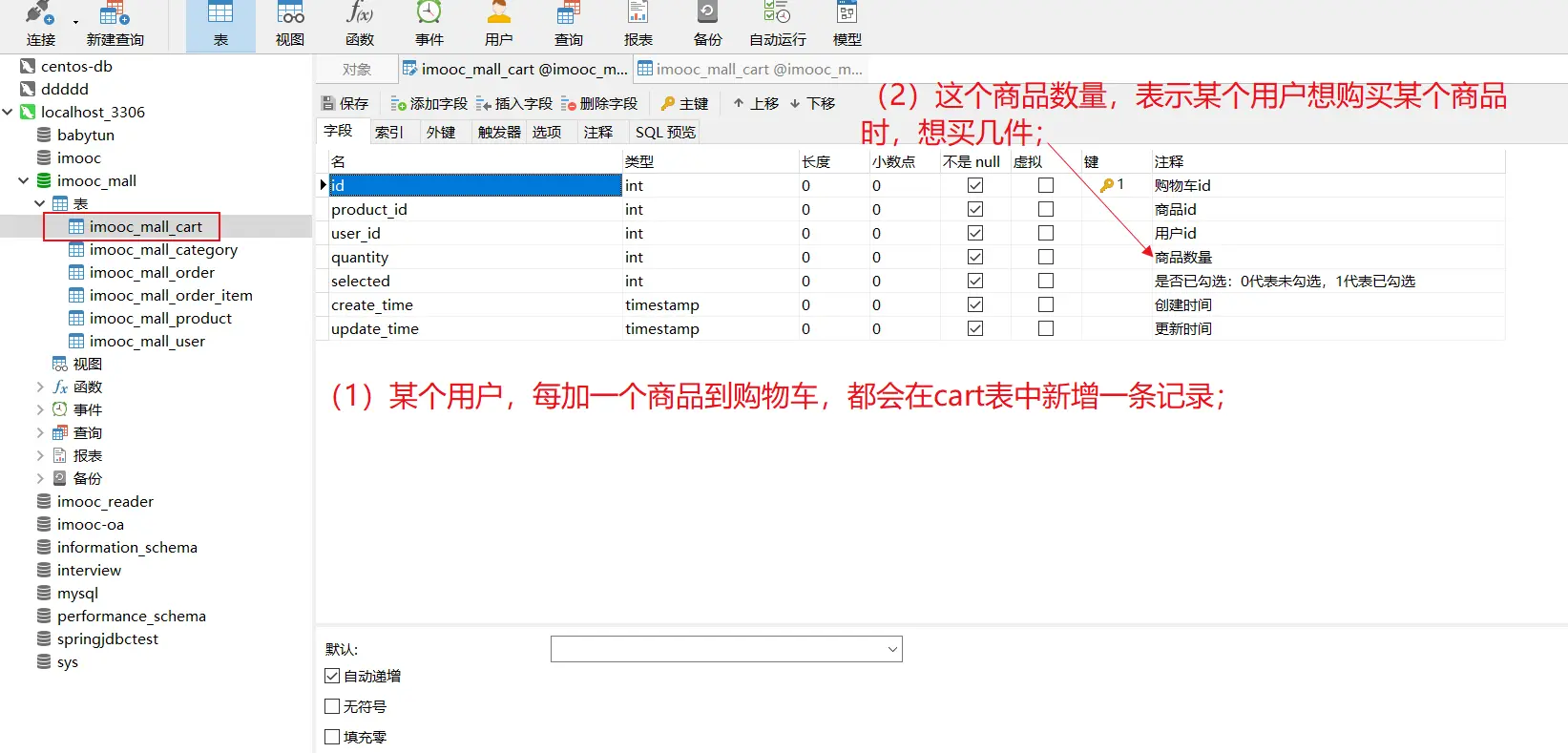Expand the 事件 (Events) tree node
This screenshot has width=1568, height=753.
[40, 409]
